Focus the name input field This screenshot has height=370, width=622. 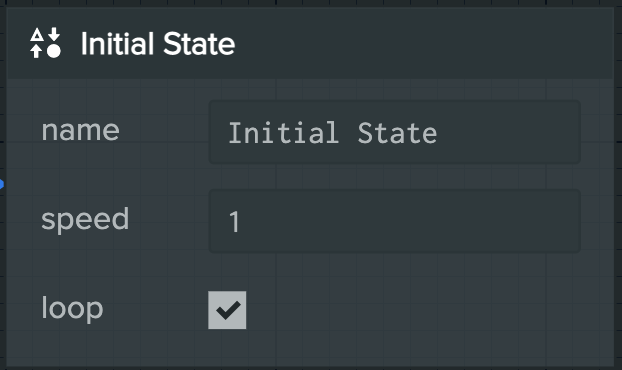(x=395, y=132)
